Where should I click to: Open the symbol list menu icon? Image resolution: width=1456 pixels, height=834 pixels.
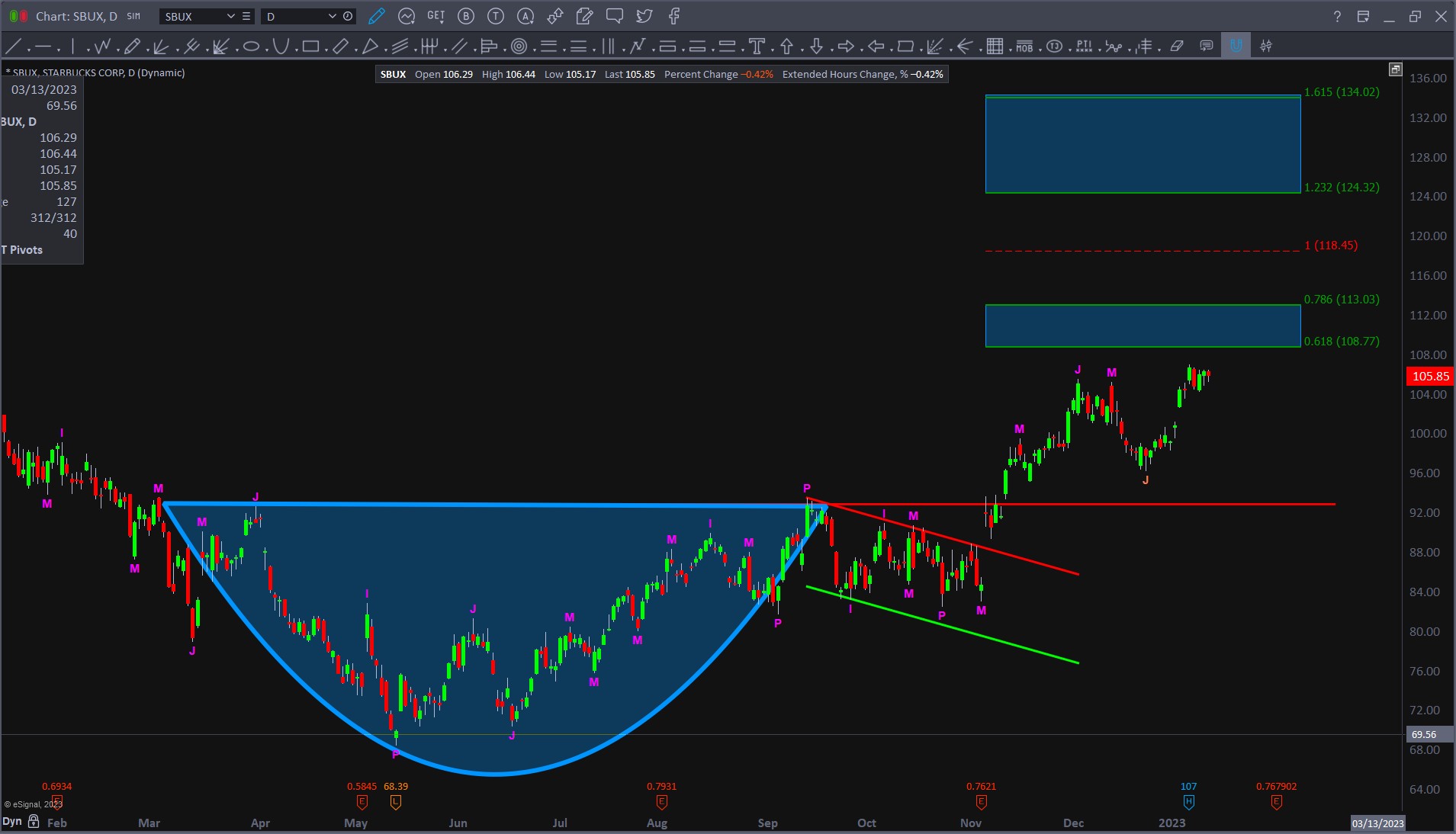point(246,16)
